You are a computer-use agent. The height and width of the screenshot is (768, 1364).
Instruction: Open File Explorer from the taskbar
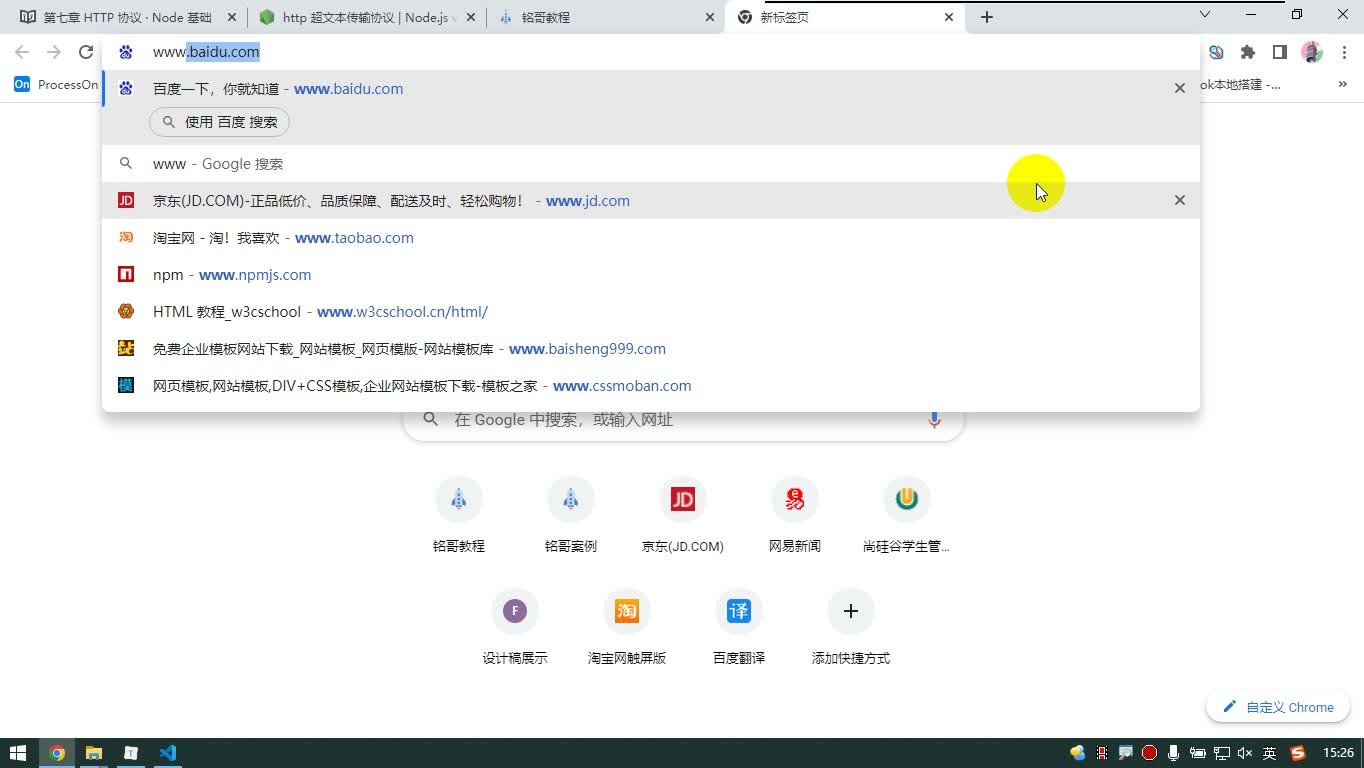(x=93, y=753)
